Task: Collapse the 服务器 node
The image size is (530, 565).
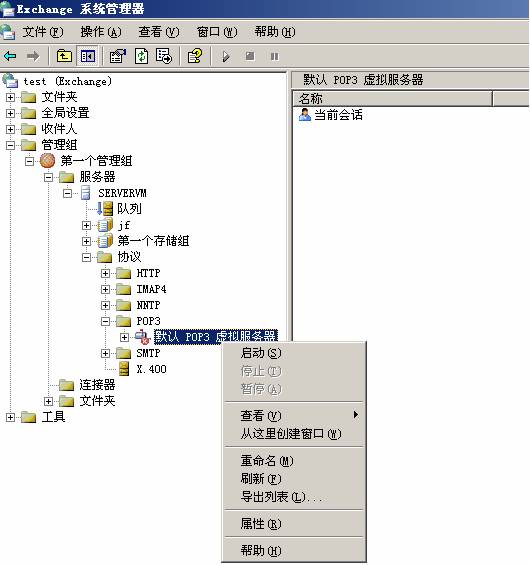Action: pos(48,177)
